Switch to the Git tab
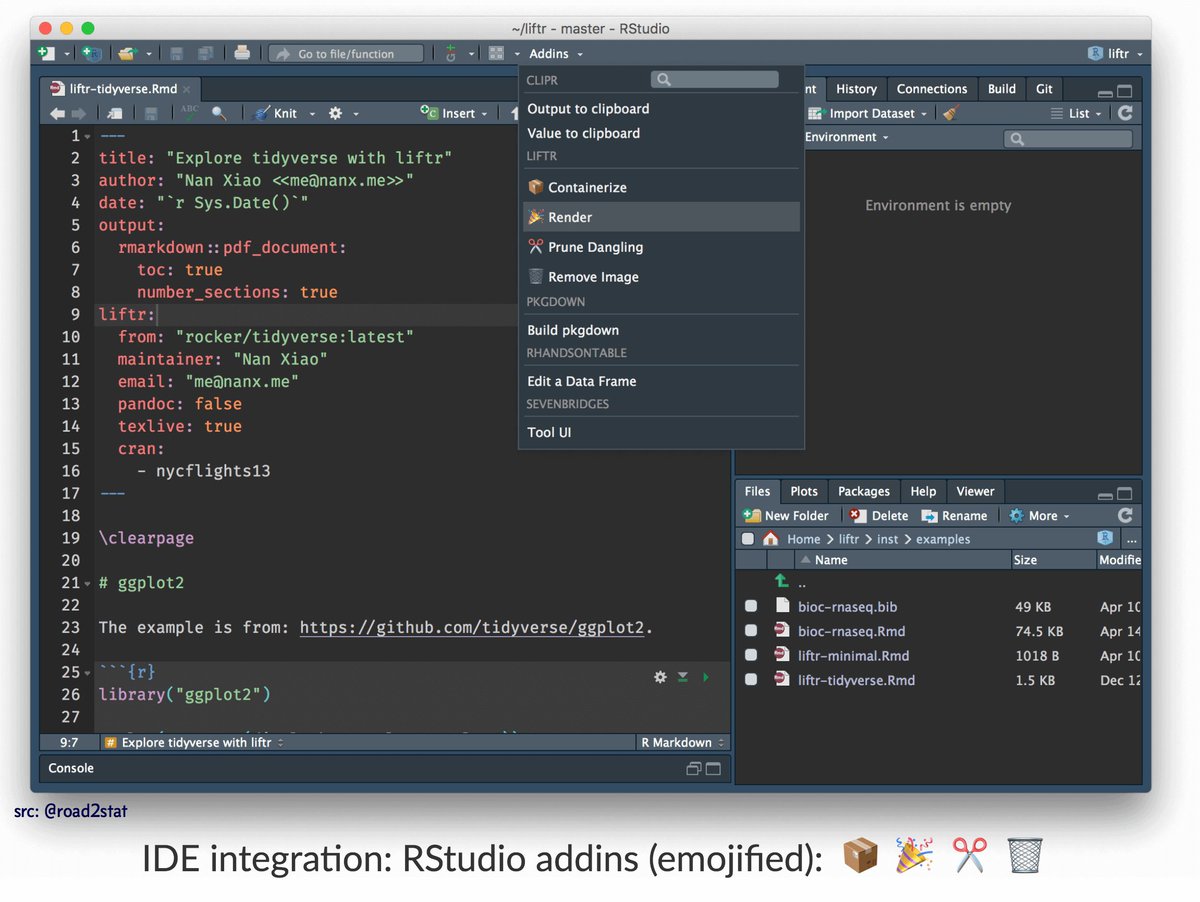The height and width of the screenshot is (902, 1200). pyautogui.click(x=1044, y=89)
